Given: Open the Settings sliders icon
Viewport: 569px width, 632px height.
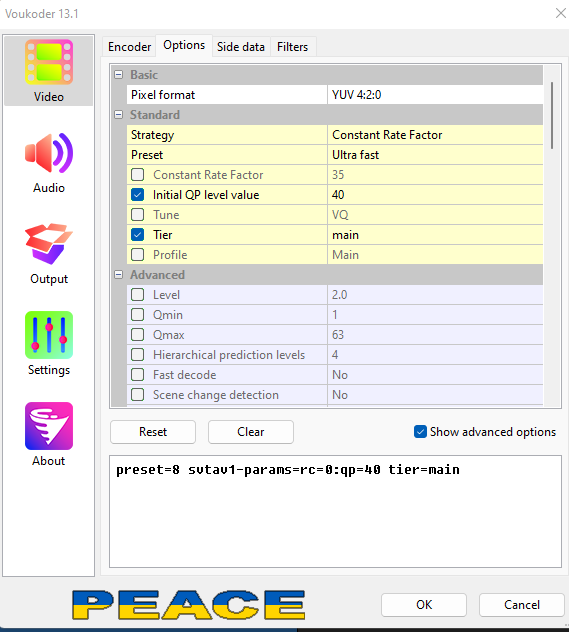Looking at the screenshot, I should [x=49, y=335].
